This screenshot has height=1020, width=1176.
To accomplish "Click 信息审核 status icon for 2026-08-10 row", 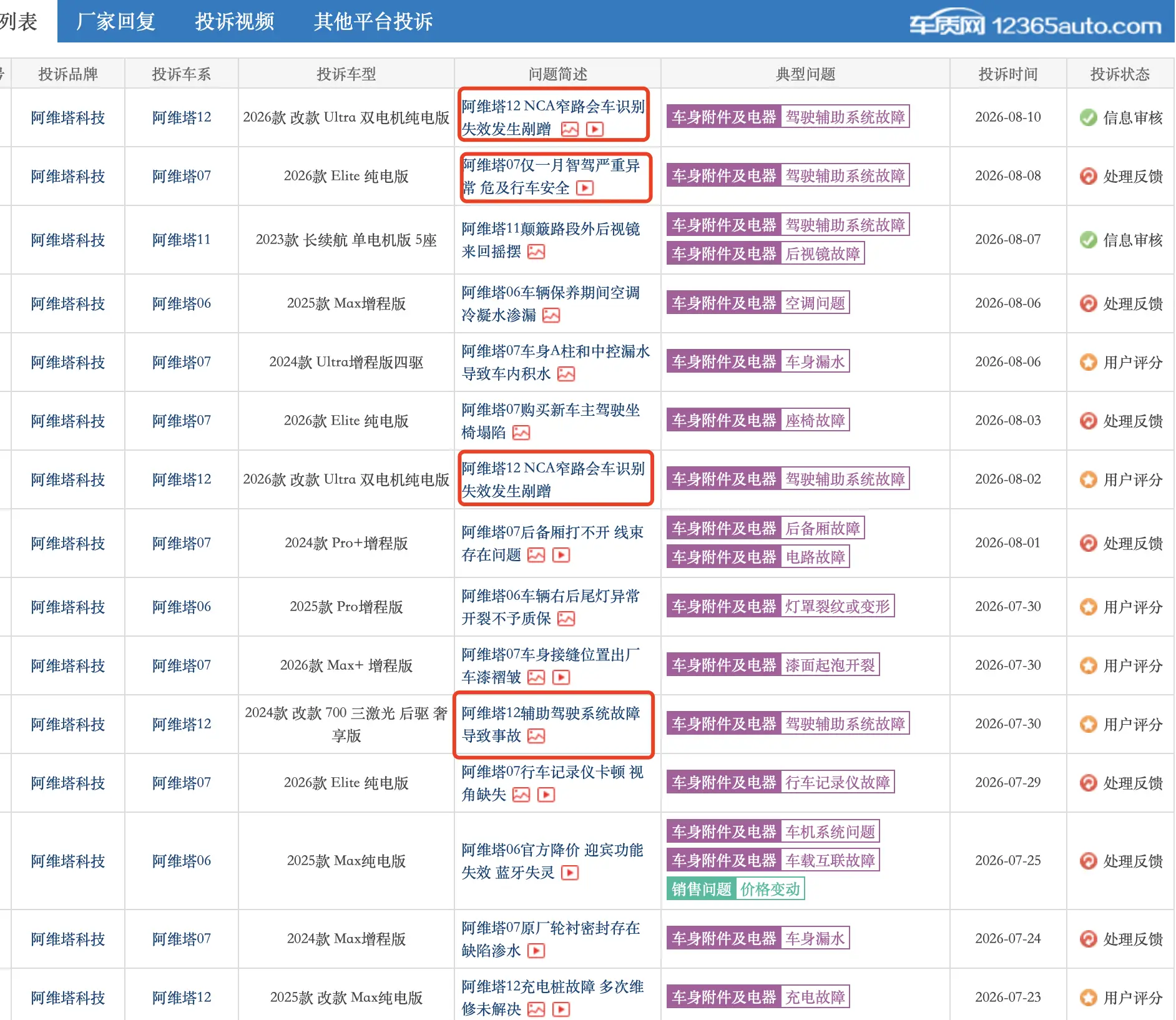I will (x=1088, y=117).
